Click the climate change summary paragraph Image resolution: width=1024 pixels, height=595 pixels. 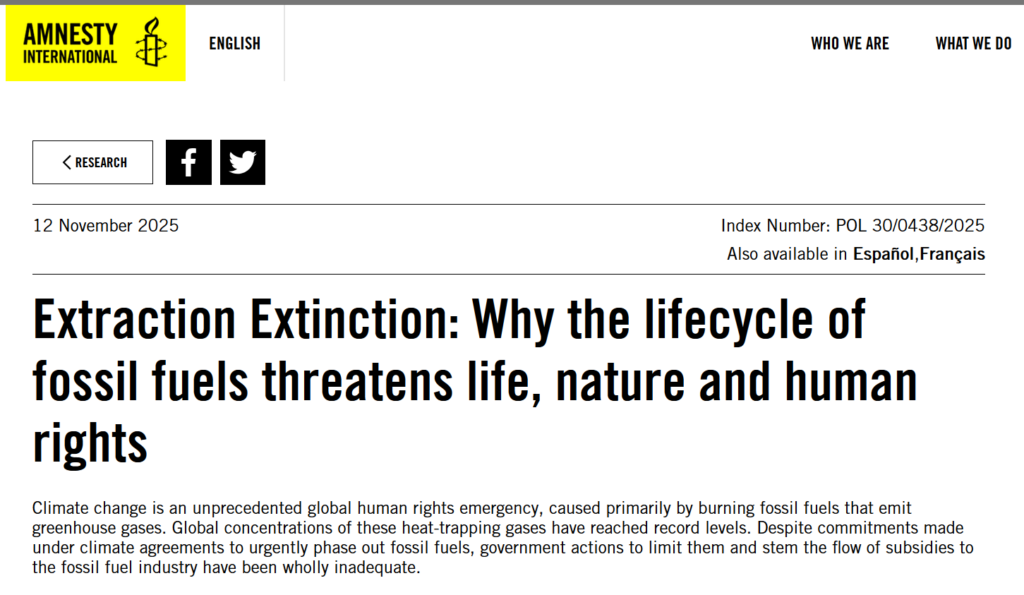tap(500, 538)
